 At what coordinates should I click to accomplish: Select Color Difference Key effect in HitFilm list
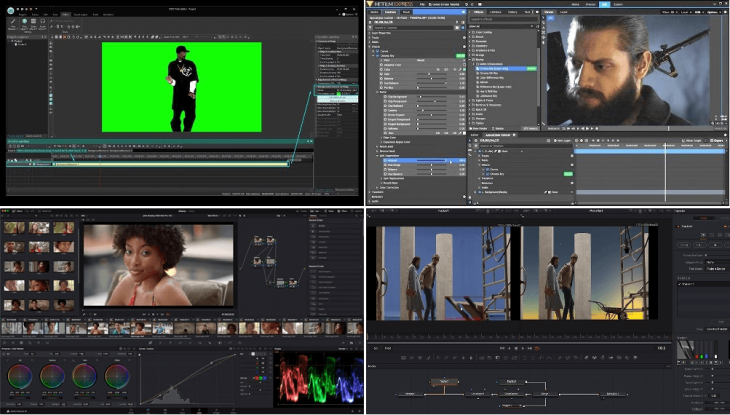[x=492, y=78]
